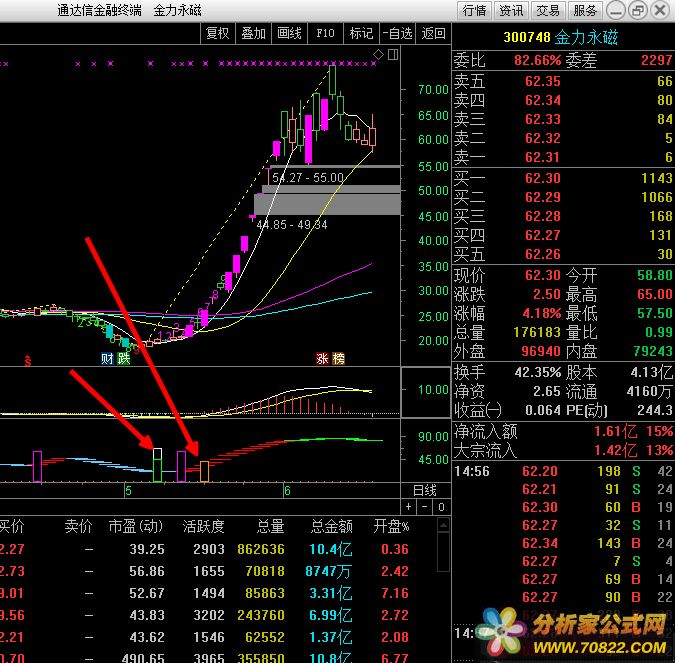Screen dimensions: 675x663
Task: Click the 净流入额 value 1.61亿
Action: pos(616,431)
